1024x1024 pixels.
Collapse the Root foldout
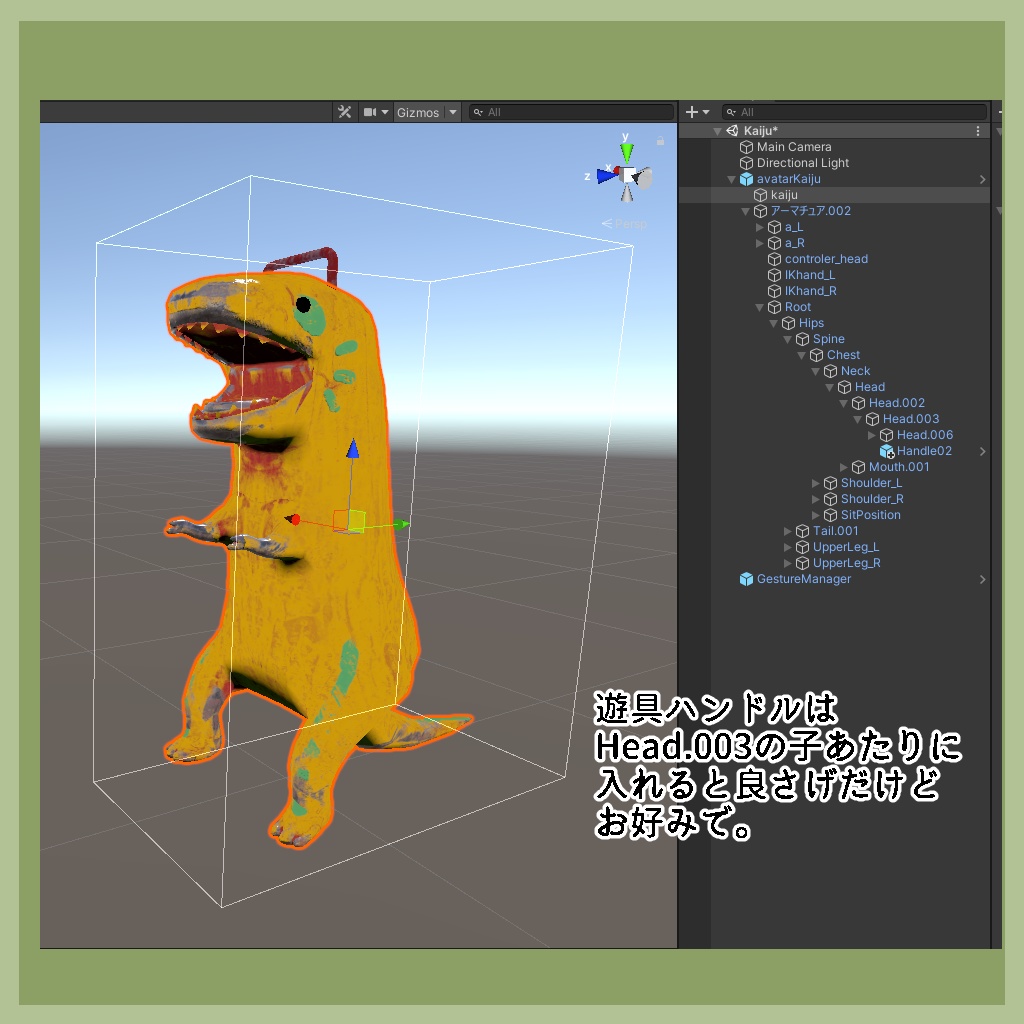point(760,308)
